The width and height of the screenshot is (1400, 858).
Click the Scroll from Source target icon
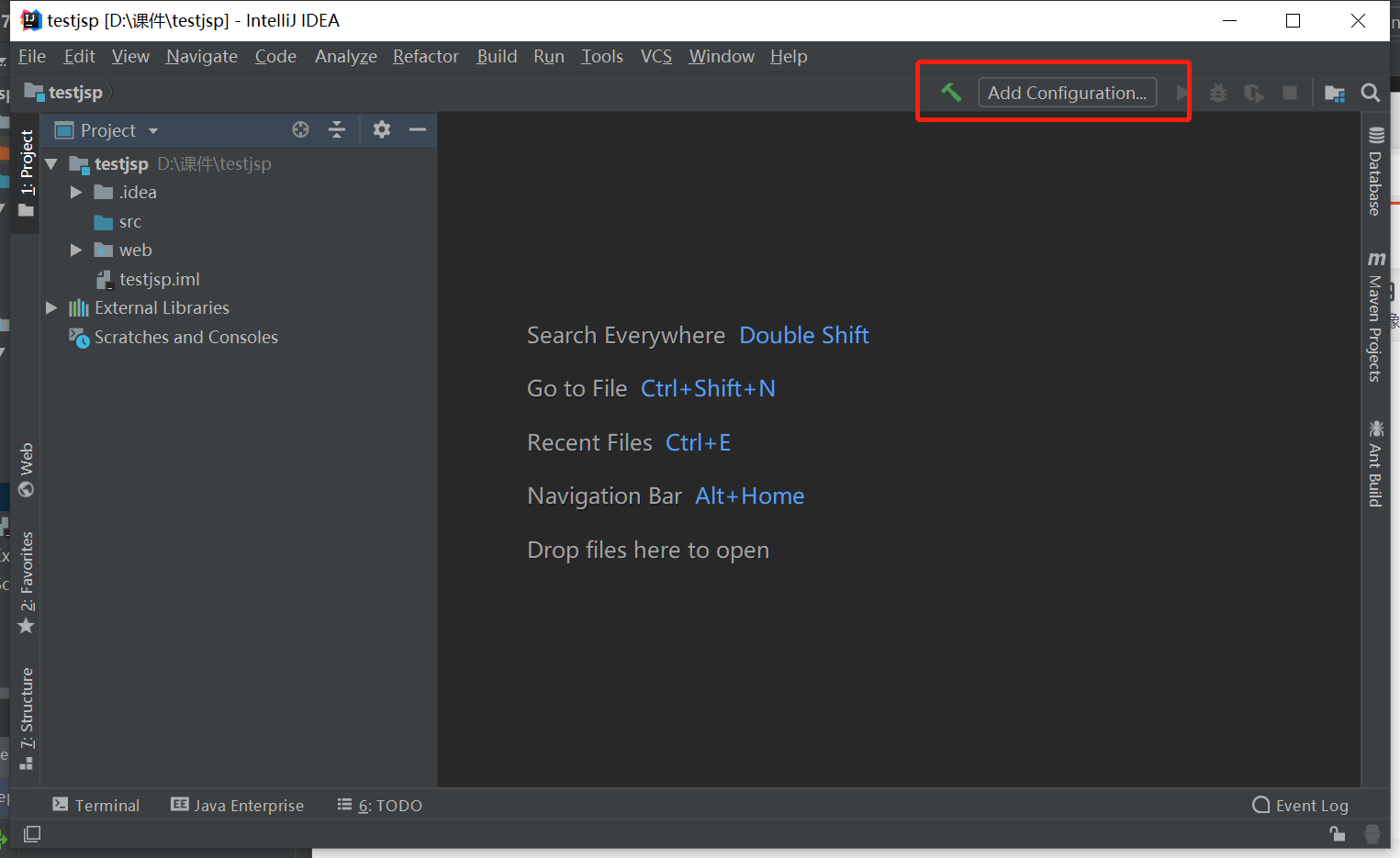(300, 129)
